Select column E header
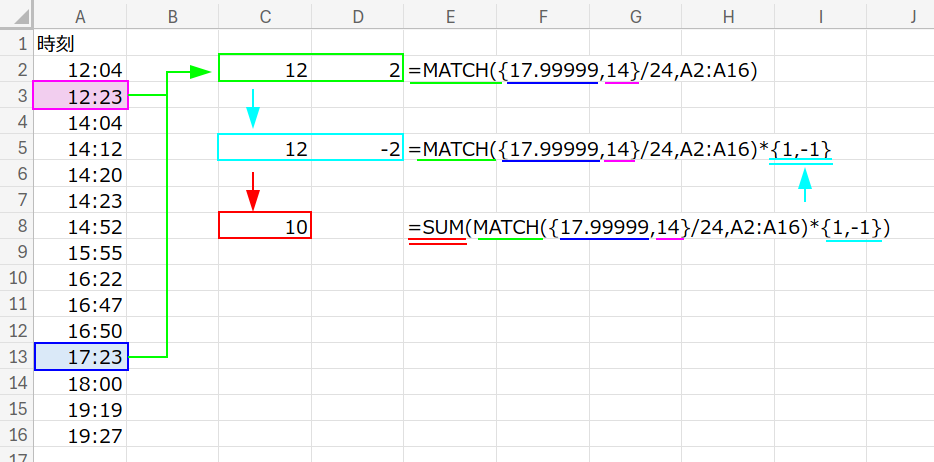The width and height of the screenshot is (934, 462). [x=450, y=16]
